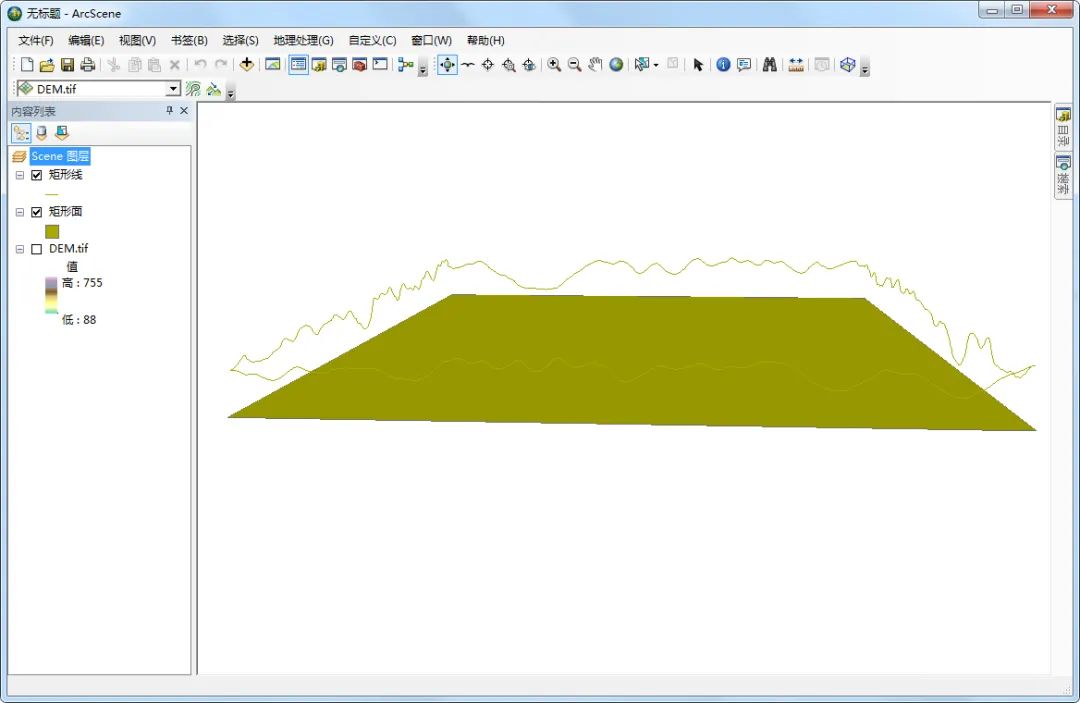This screenshot has width=1080, height=703.
Task: Select the Pan hand tool
Action: [595, 65]
